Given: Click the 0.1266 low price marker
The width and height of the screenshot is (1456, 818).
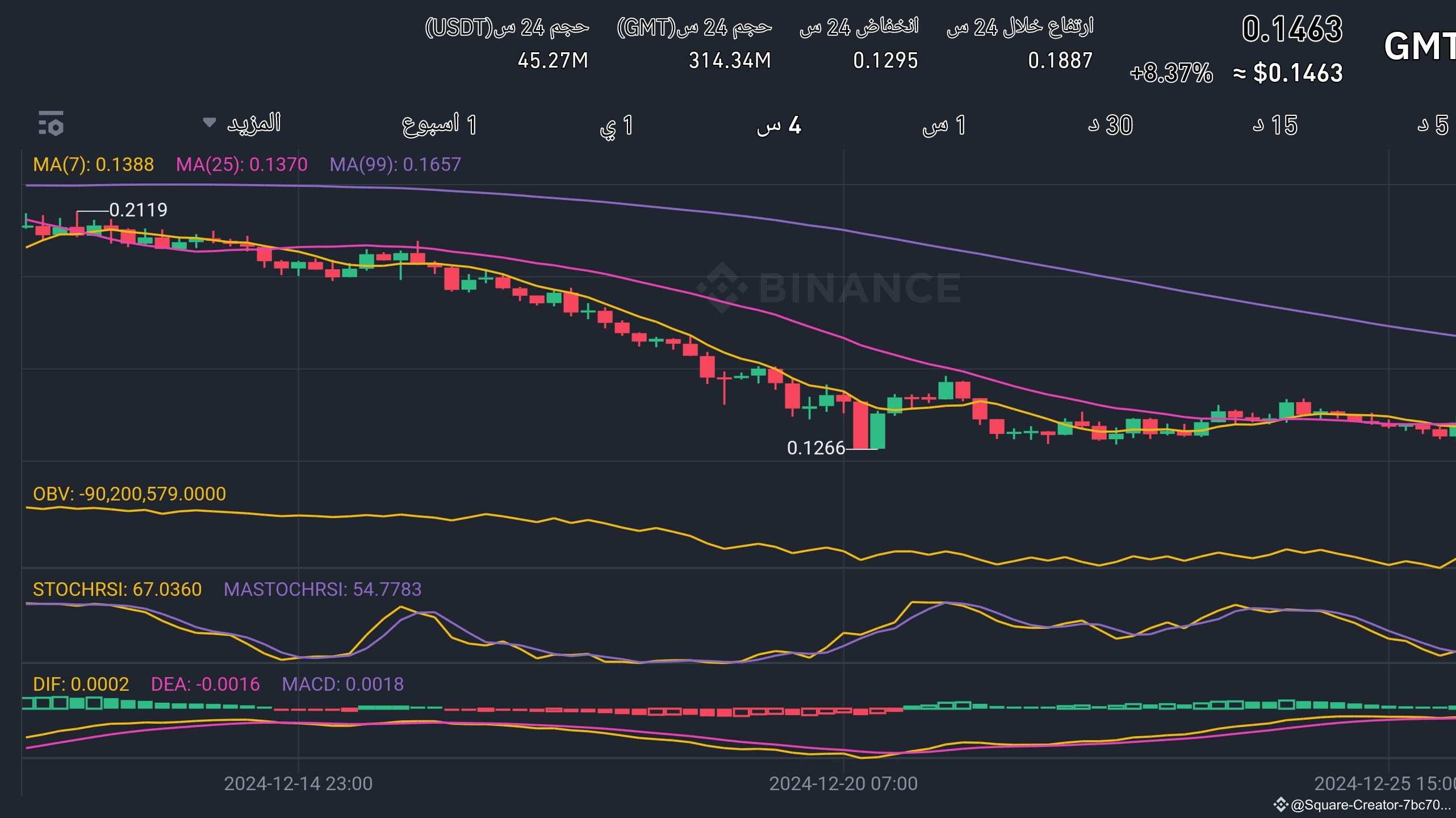Looking at the screenshot, I should [816, 448].
